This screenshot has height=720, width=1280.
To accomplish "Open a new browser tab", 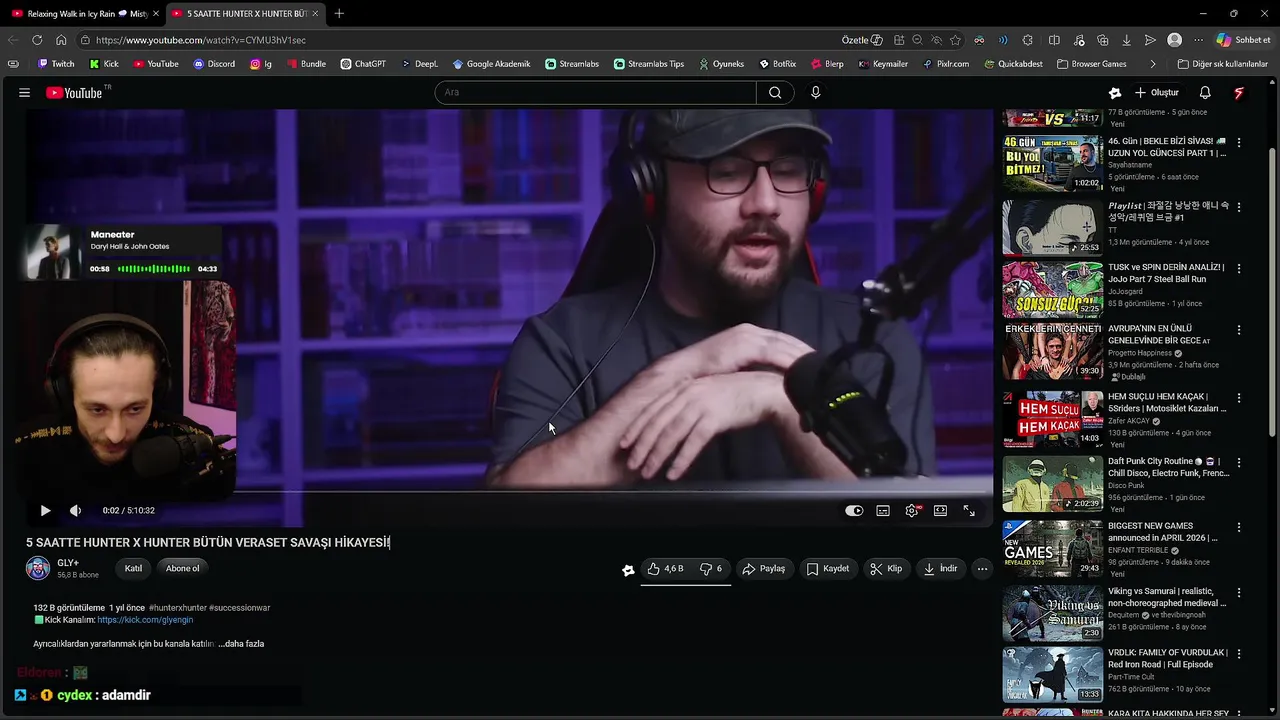I will pos(339,13).
